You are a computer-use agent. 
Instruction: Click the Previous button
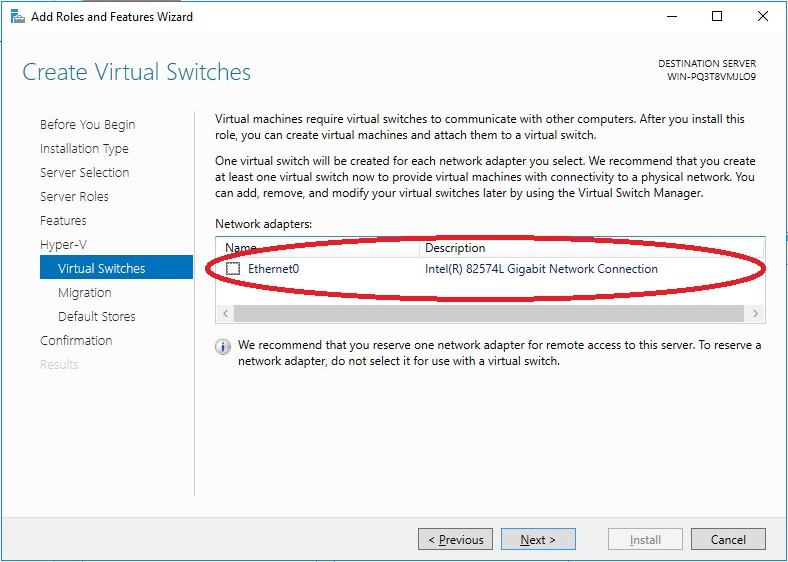pyautogui.click(x=455, y=540)
